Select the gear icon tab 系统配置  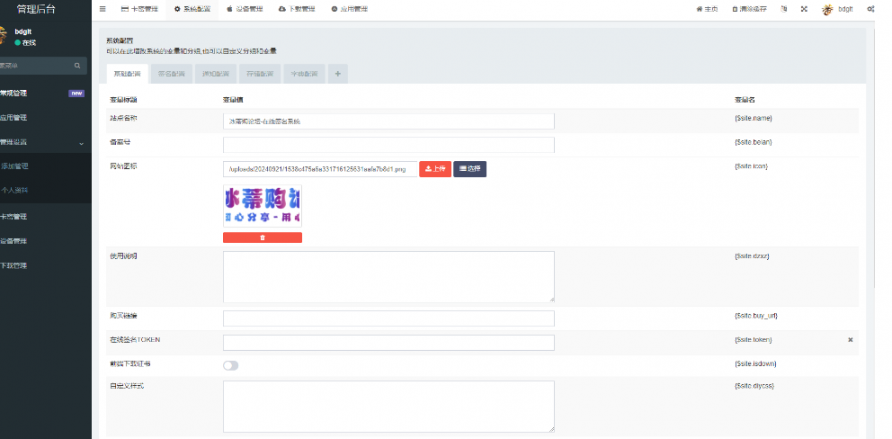point(192,9)
